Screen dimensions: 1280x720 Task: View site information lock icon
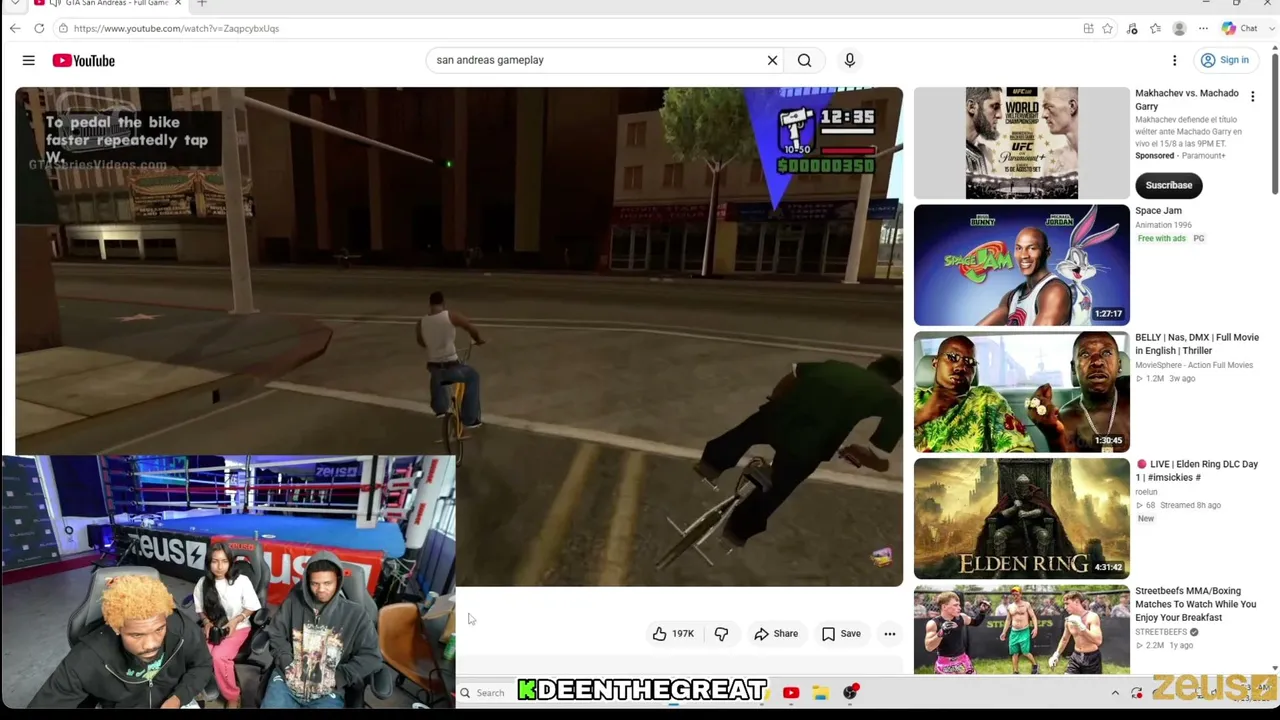63,28
